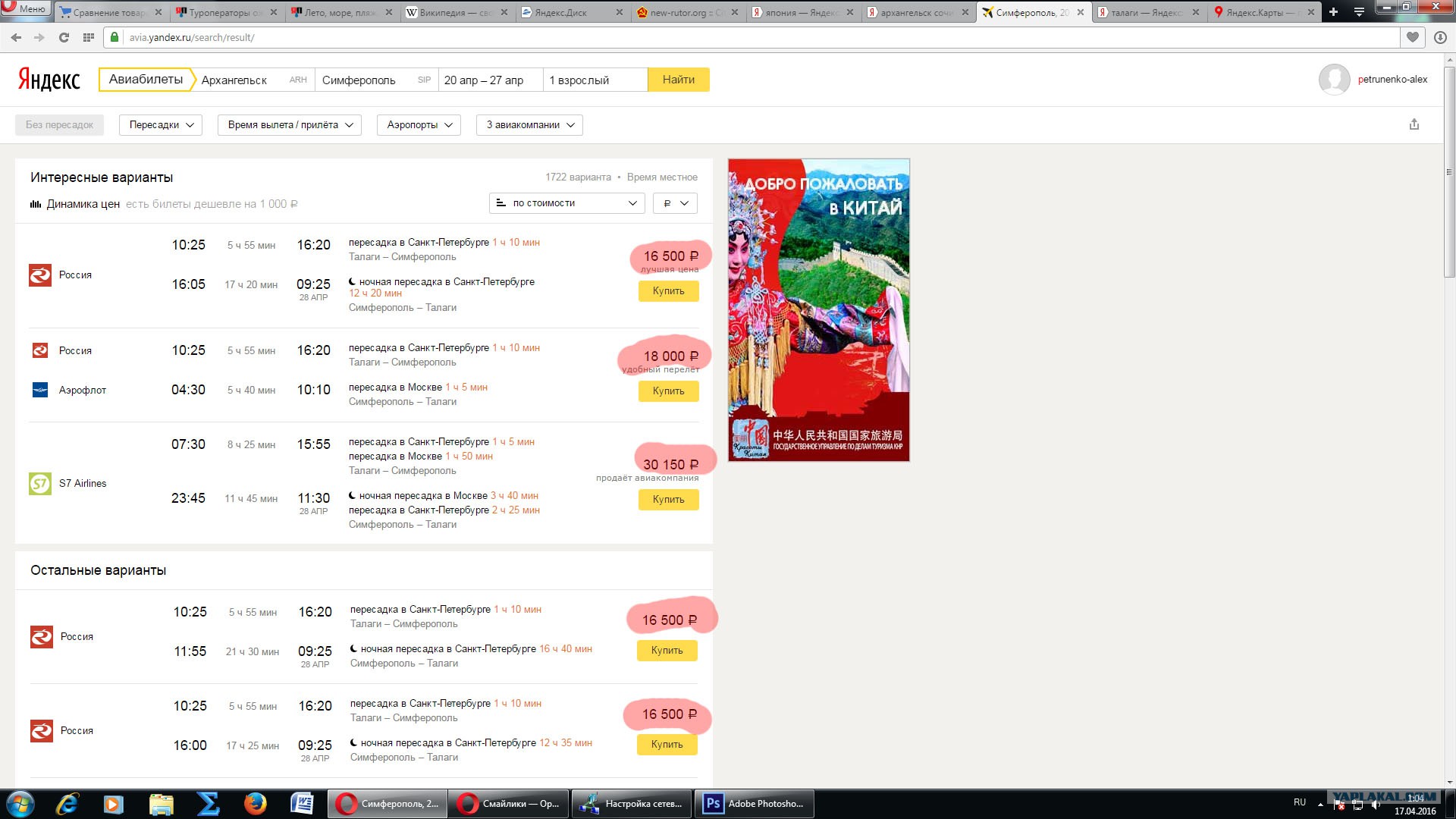
Task: Toggle the 'Без пересадок' filter
Action: (x=59, y=125)
